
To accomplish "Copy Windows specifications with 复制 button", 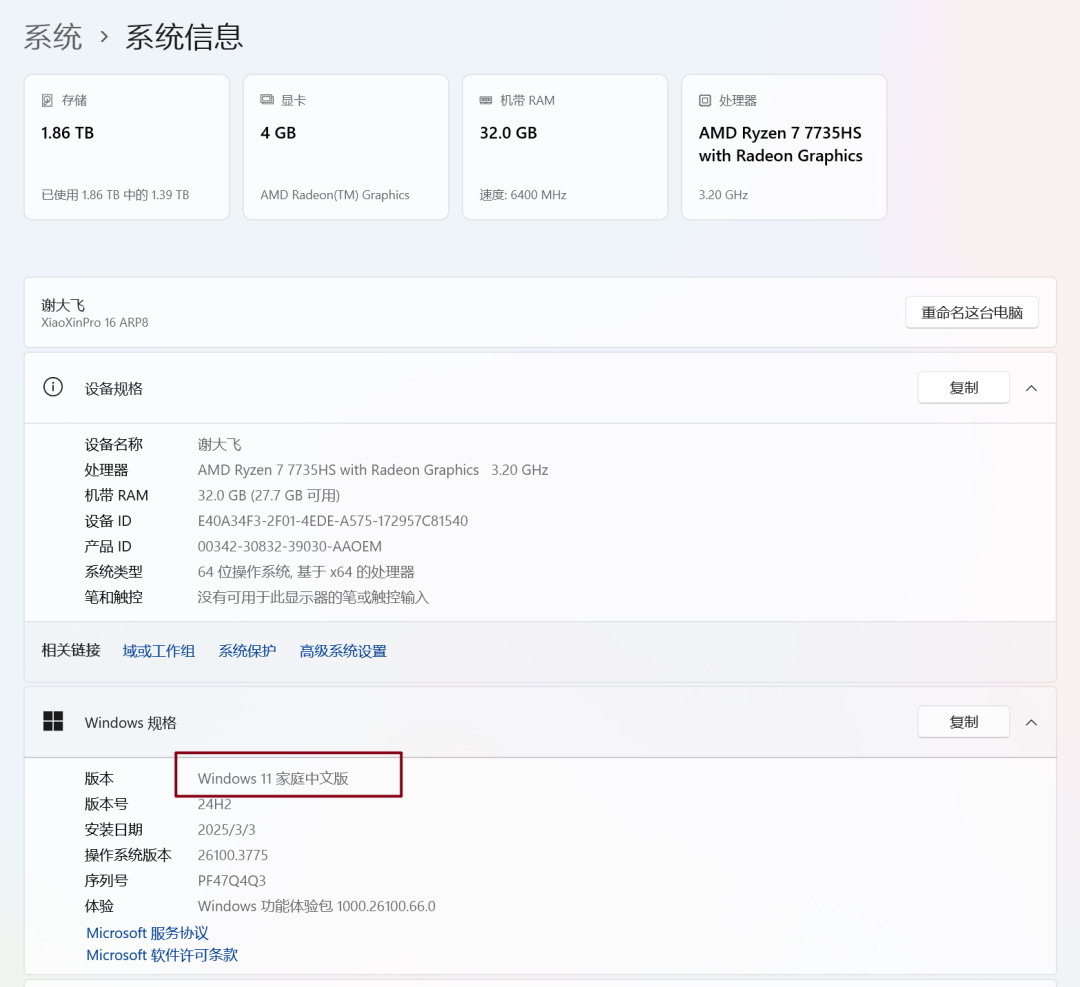I will 964,722.
